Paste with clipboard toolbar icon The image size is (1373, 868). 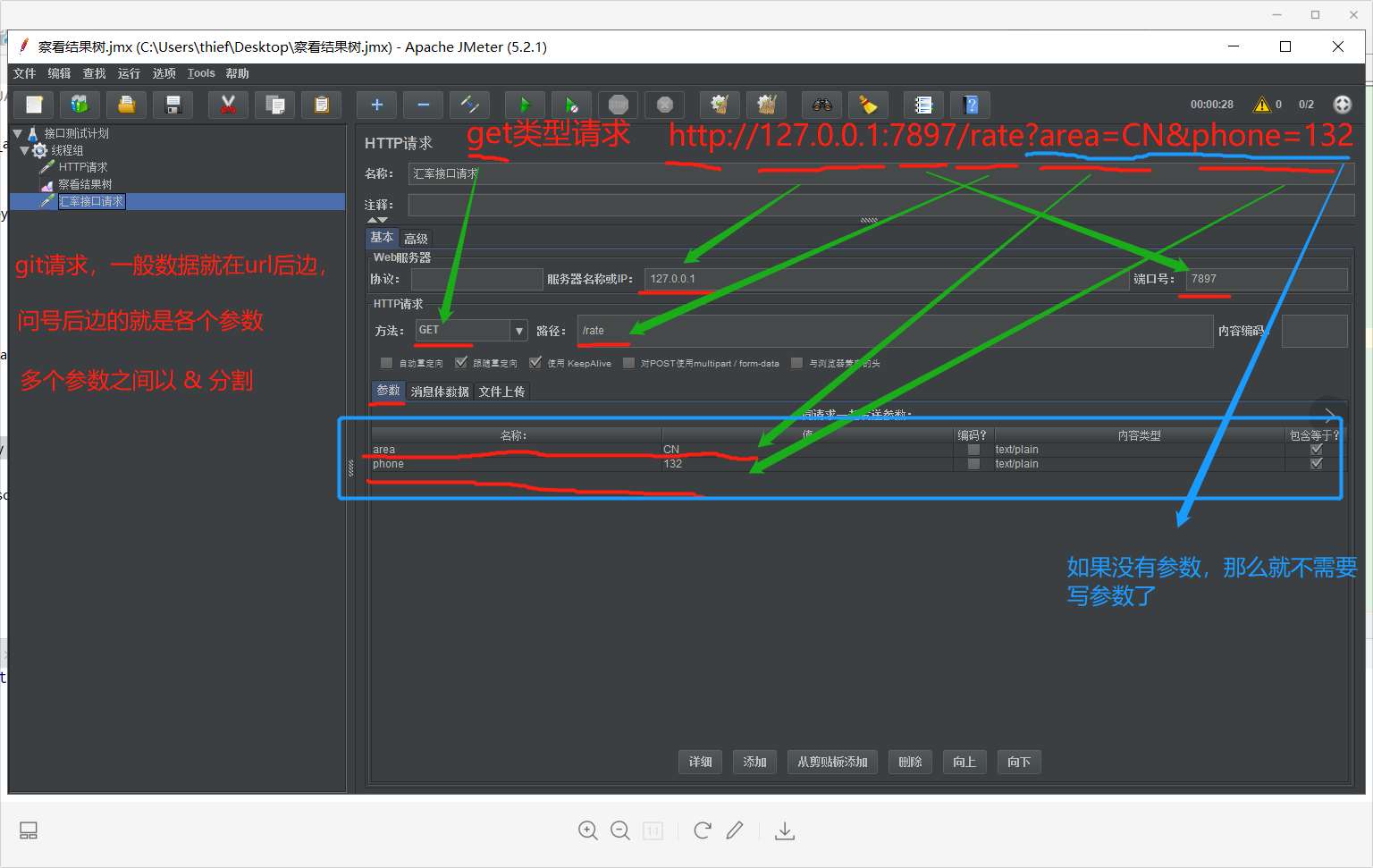pos(322,105)
